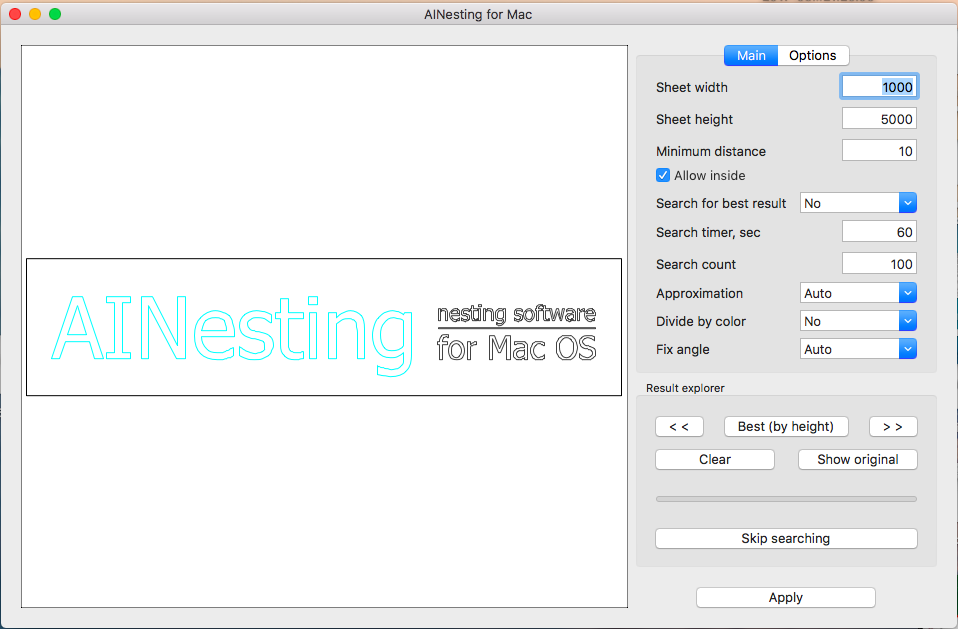Click the 'Approximation' label

700,293
